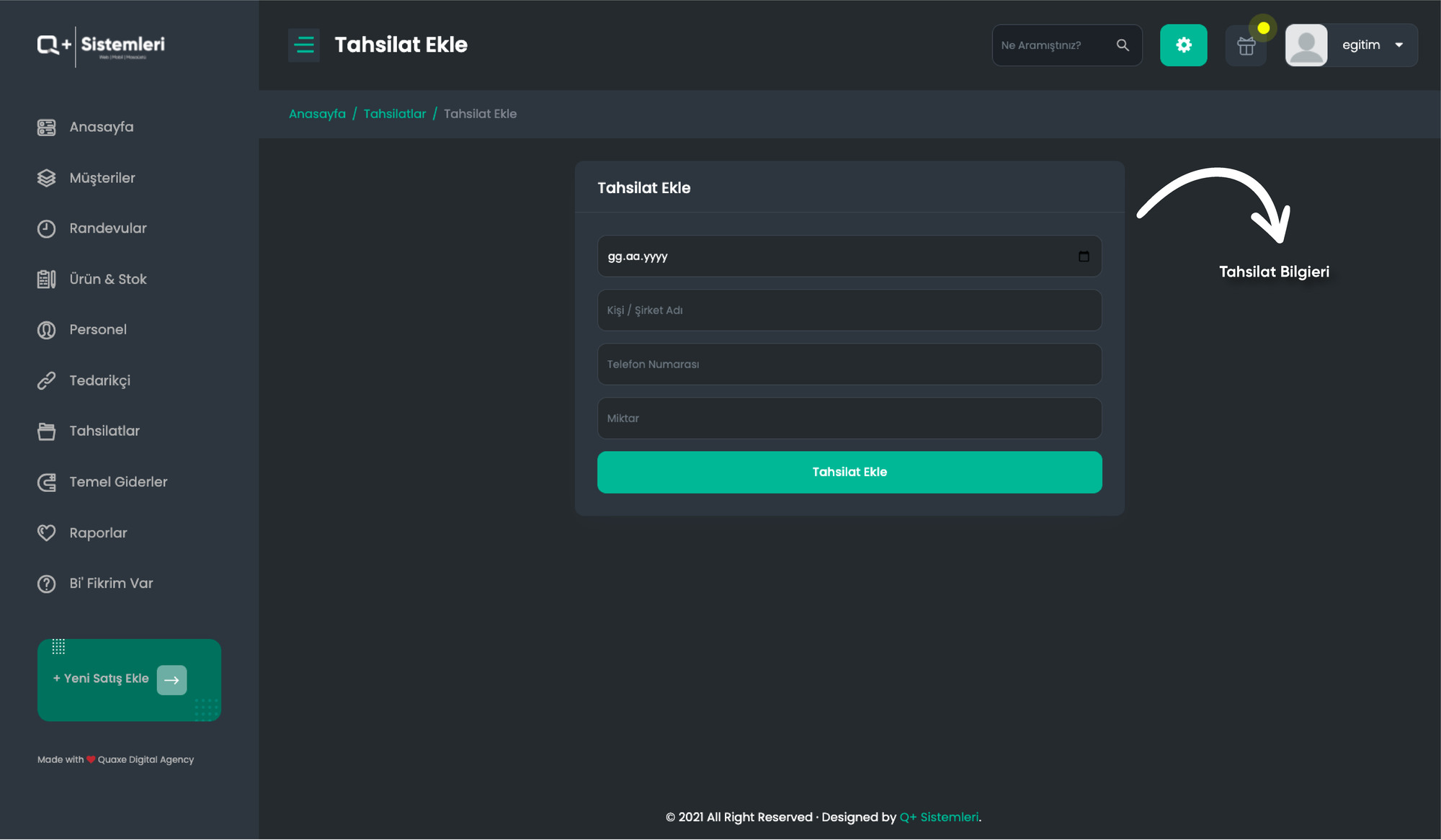This screenshot has height=840, width=1441.
Task: Open settings with the green gear button
Action: (1183, 45)
